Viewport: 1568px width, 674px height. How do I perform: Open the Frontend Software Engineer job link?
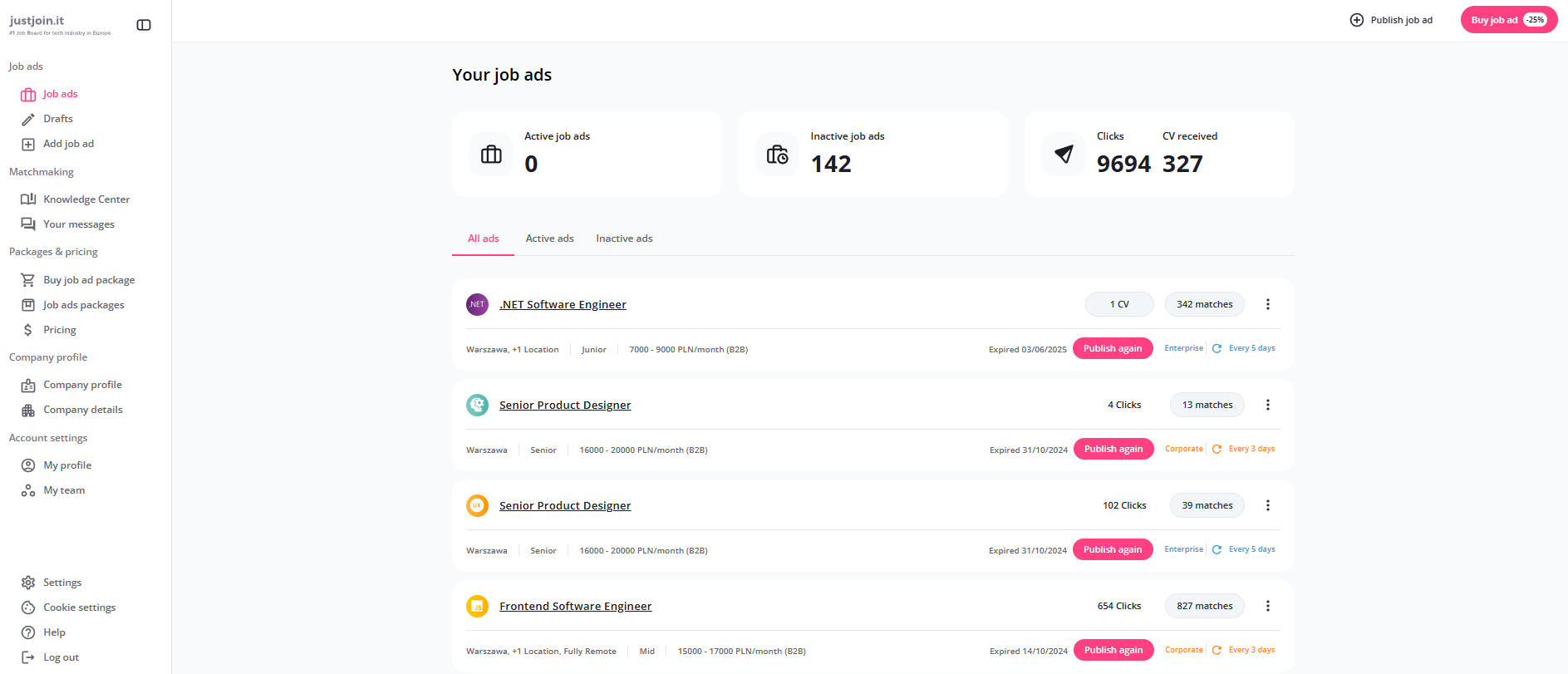pos(575,606)
